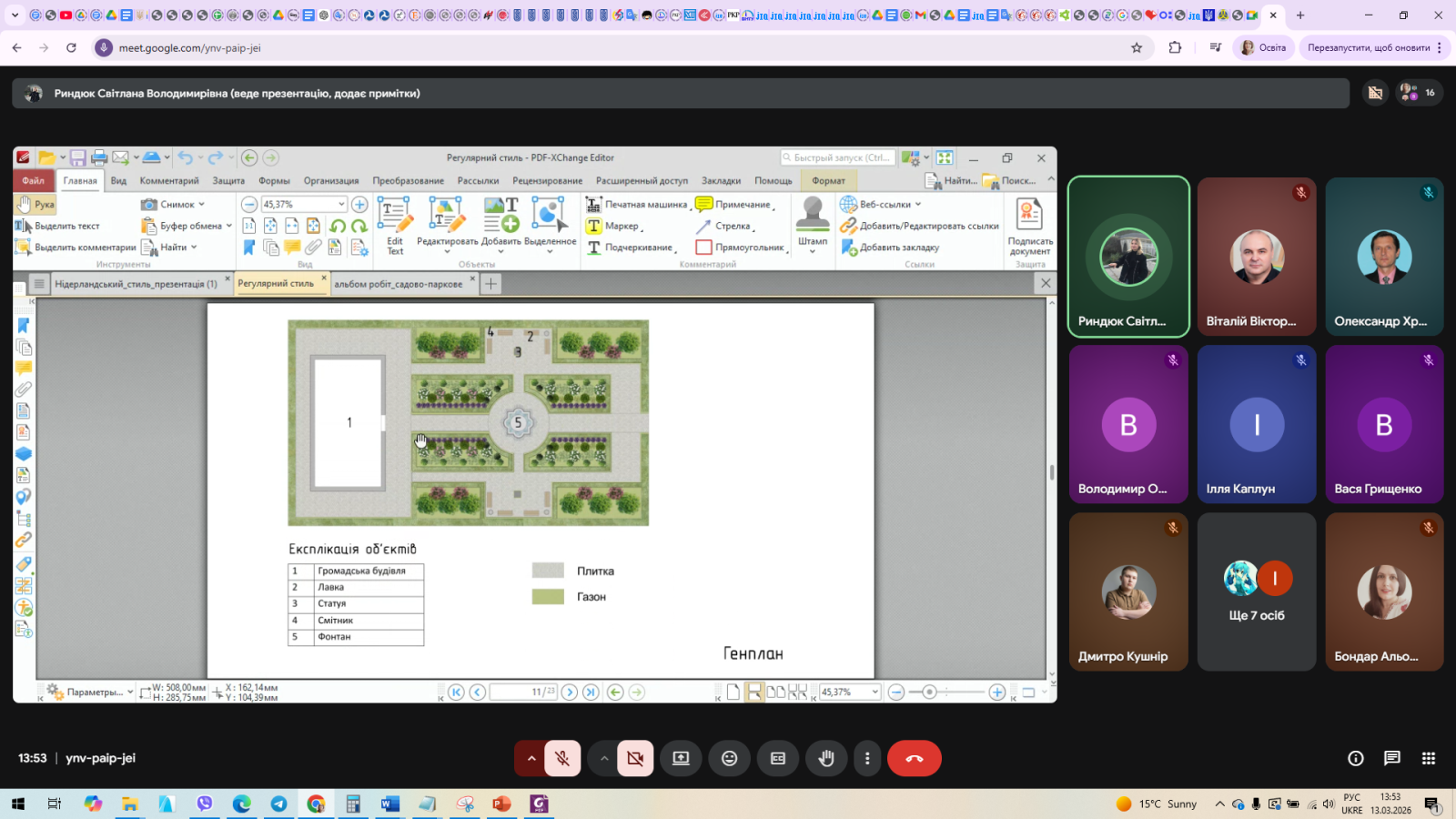Click the Present screen icon
The width and height of the screenshot is (1456, 819).
click(x=681, y=758)
